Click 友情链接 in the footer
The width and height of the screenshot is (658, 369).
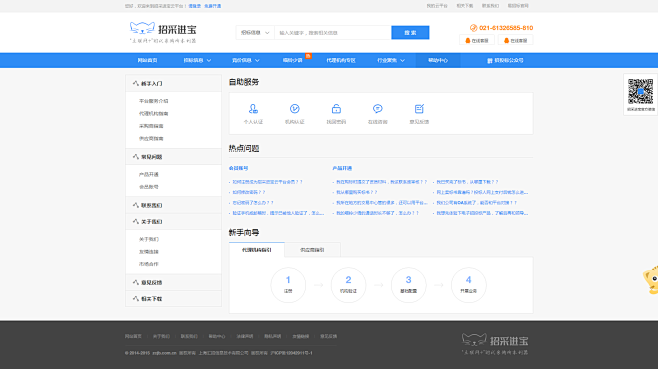(300, 336)
